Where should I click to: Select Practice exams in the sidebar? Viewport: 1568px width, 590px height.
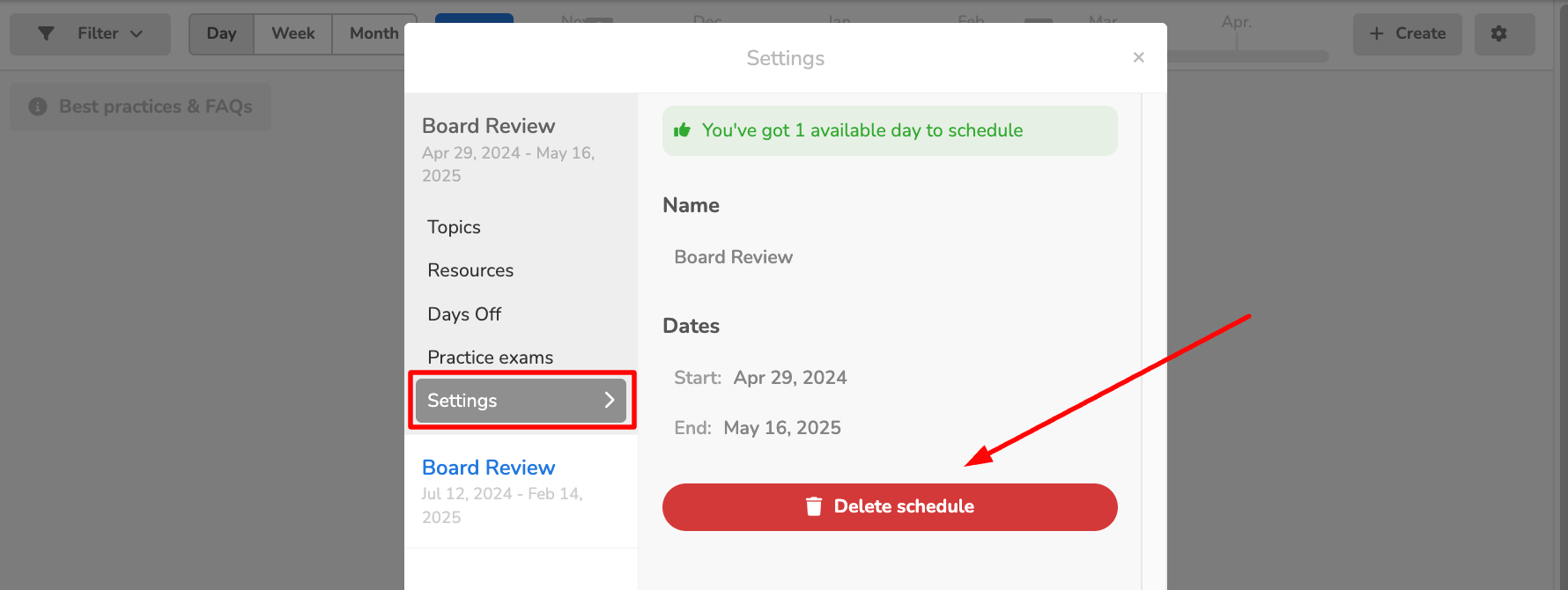click(490, 357)
